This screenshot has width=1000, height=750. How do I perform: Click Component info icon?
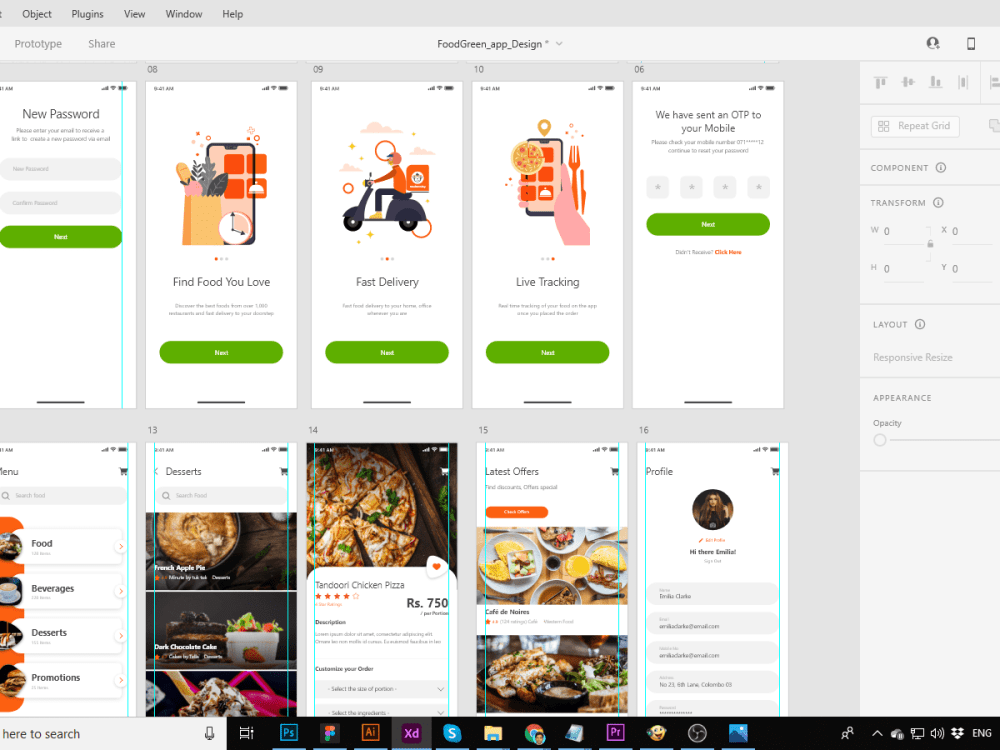(941, 168)
